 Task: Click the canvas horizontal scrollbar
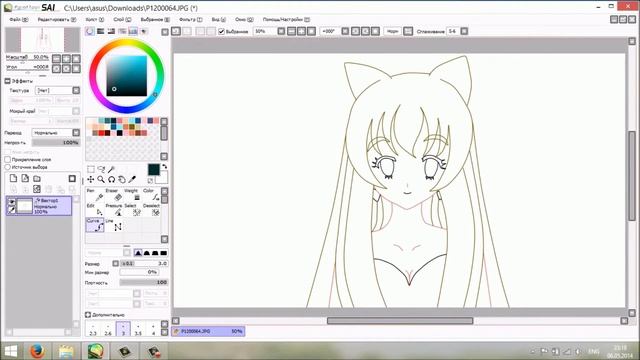(x=400, y=321)
